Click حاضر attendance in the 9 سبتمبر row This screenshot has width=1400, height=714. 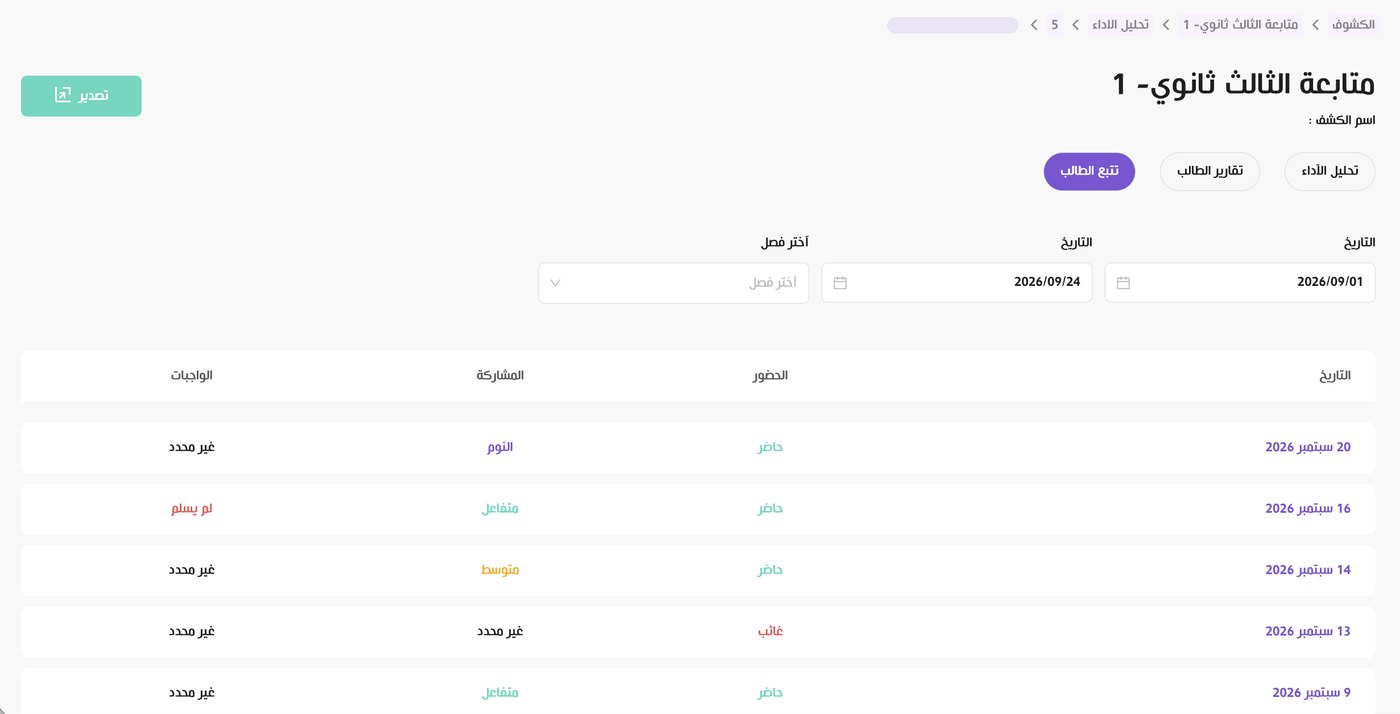pos(770,693)
